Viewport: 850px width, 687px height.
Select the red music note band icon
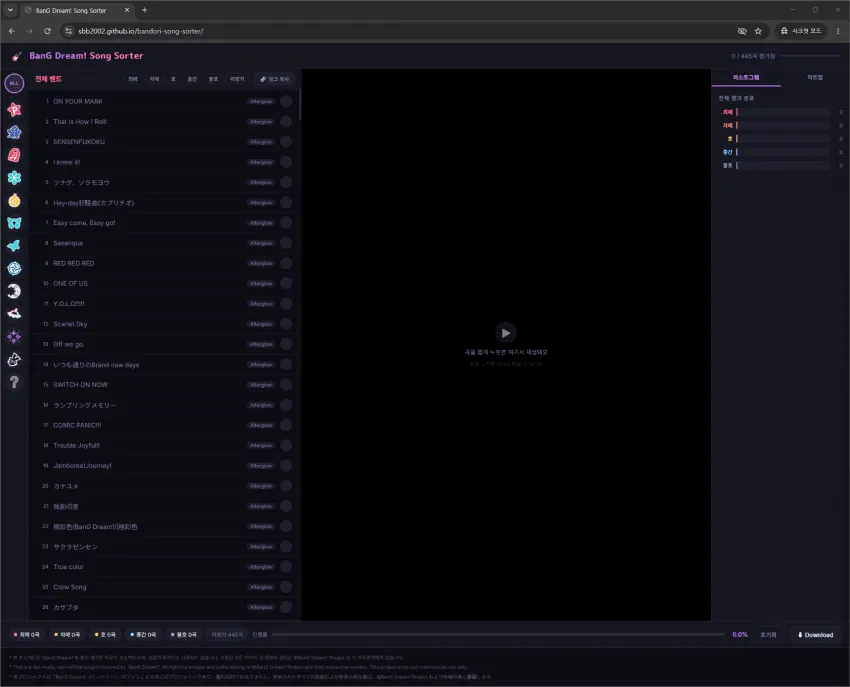pyautogui.click(x=14, y=155)
